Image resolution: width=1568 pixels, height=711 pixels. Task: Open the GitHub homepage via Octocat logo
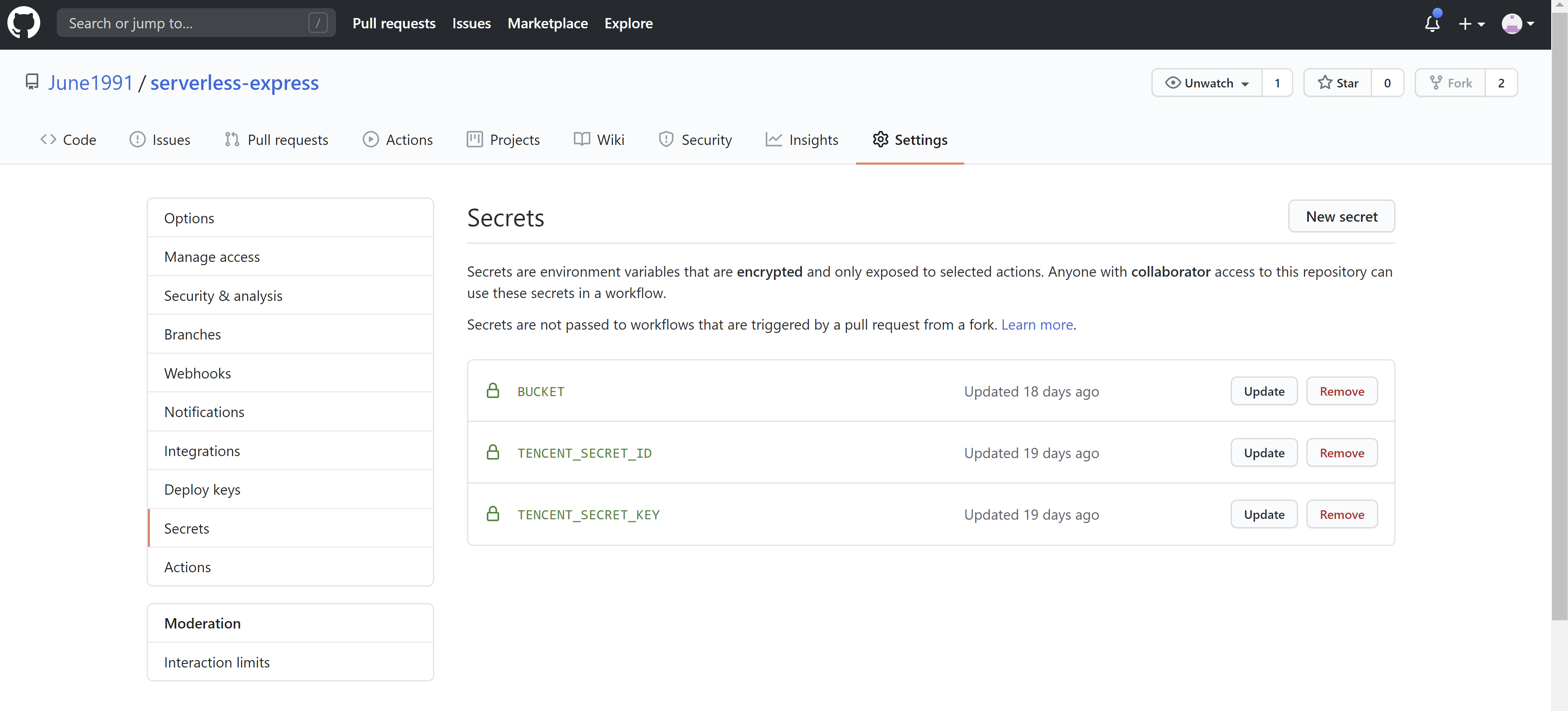click(x=24, y=23)
